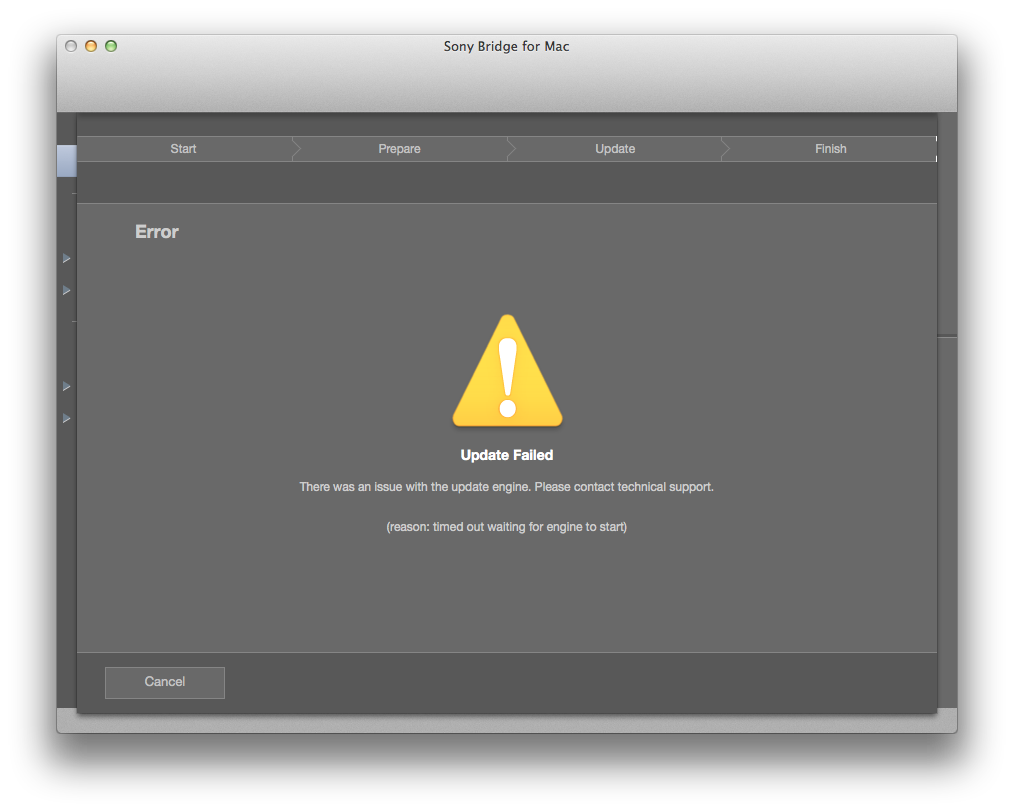
Task: Minimize the Sony Bridge window
Action: (x=91, y=46)
